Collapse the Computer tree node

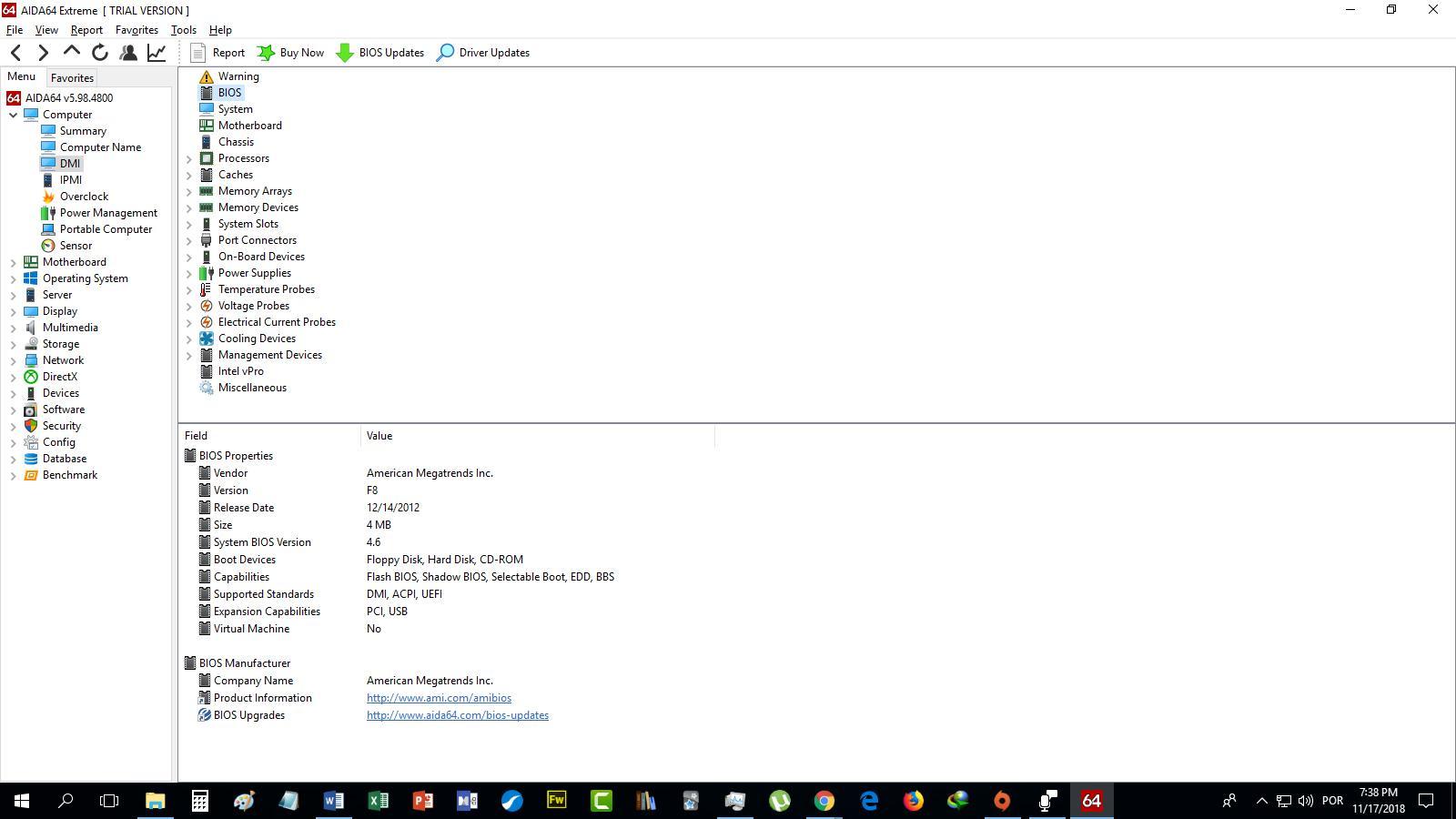pos(13,115)
